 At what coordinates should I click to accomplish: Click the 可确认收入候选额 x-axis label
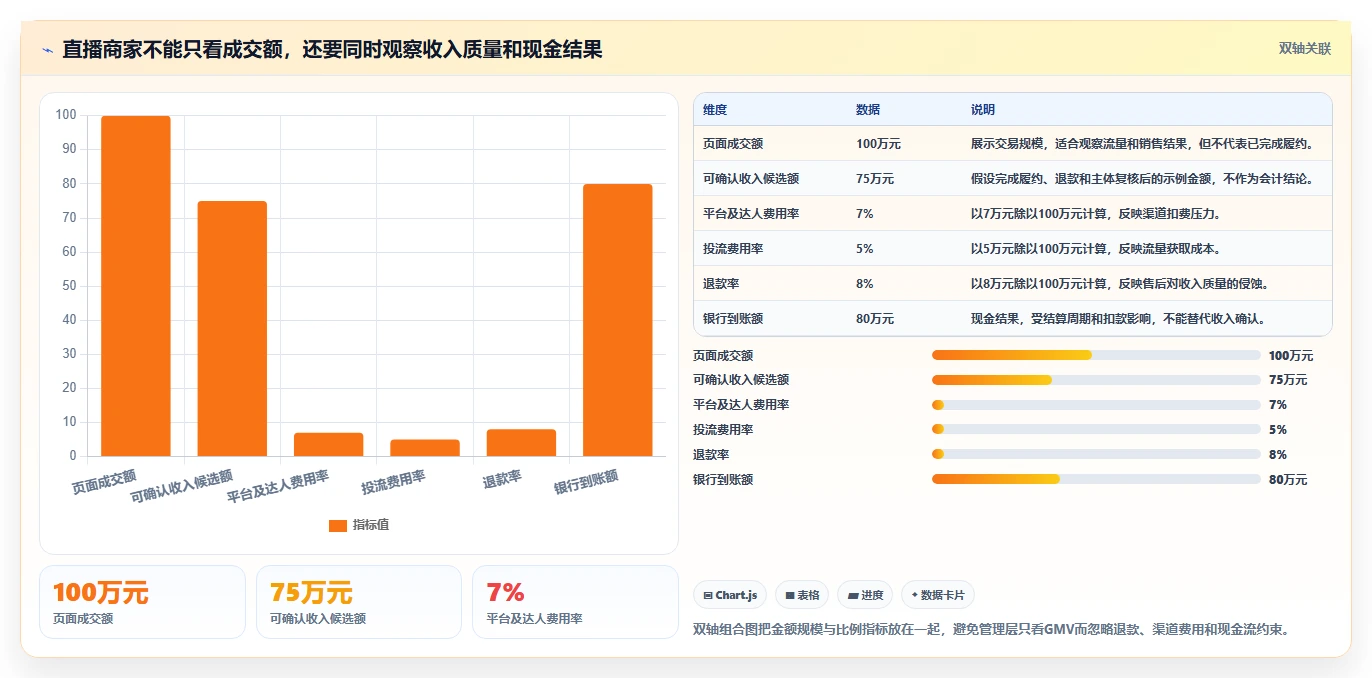pos(182,486)
